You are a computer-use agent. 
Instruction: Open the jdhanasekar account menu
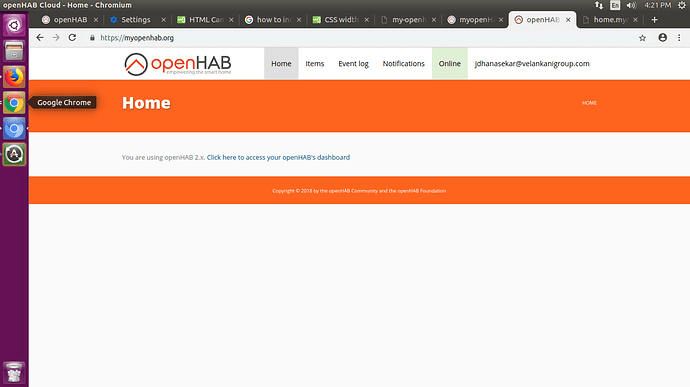point(532,63)
